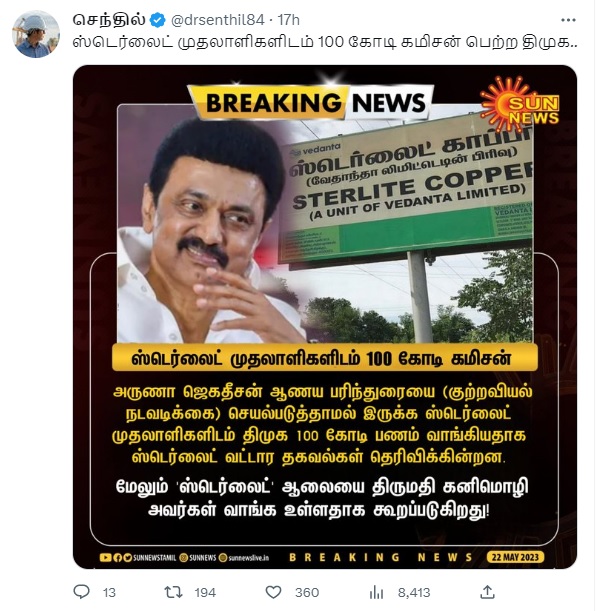Viewport: 599px width, 611px height.
Task: Open the @drsenthil84 handle link
Action: (218, 20)
